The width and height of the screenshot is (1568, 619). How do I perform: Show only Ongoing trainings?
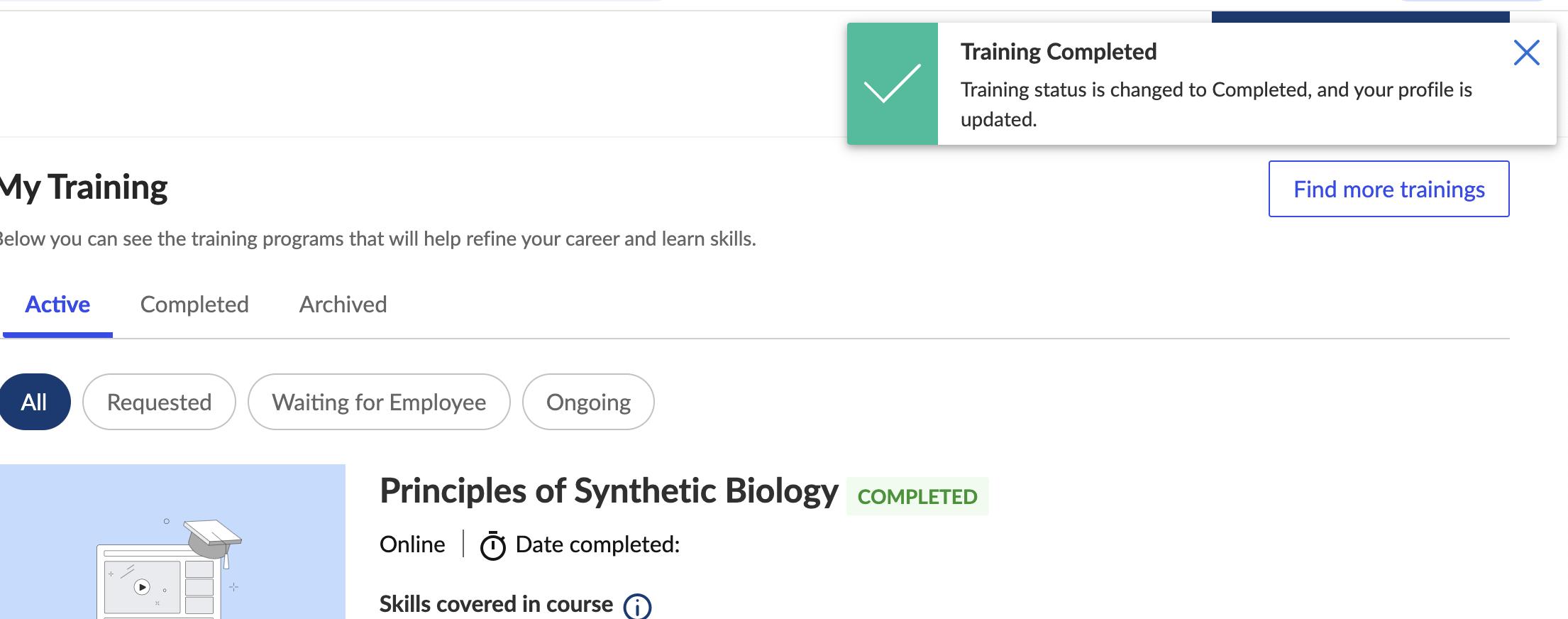tap(588, 402)
